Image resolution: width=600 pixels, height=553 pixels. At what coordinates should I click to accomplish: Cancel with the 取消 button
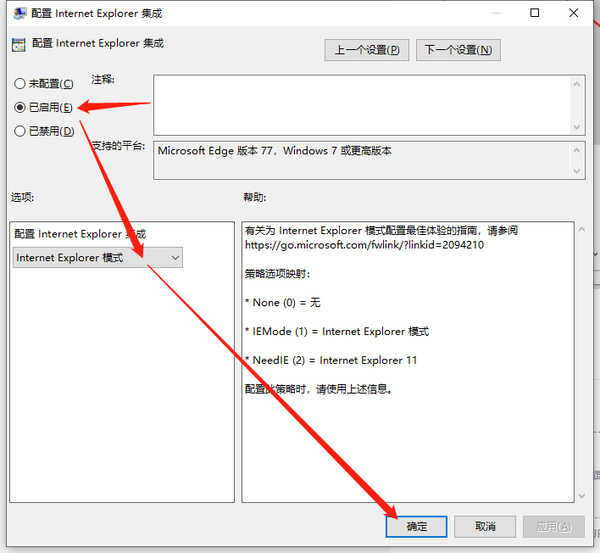point(485,527)
